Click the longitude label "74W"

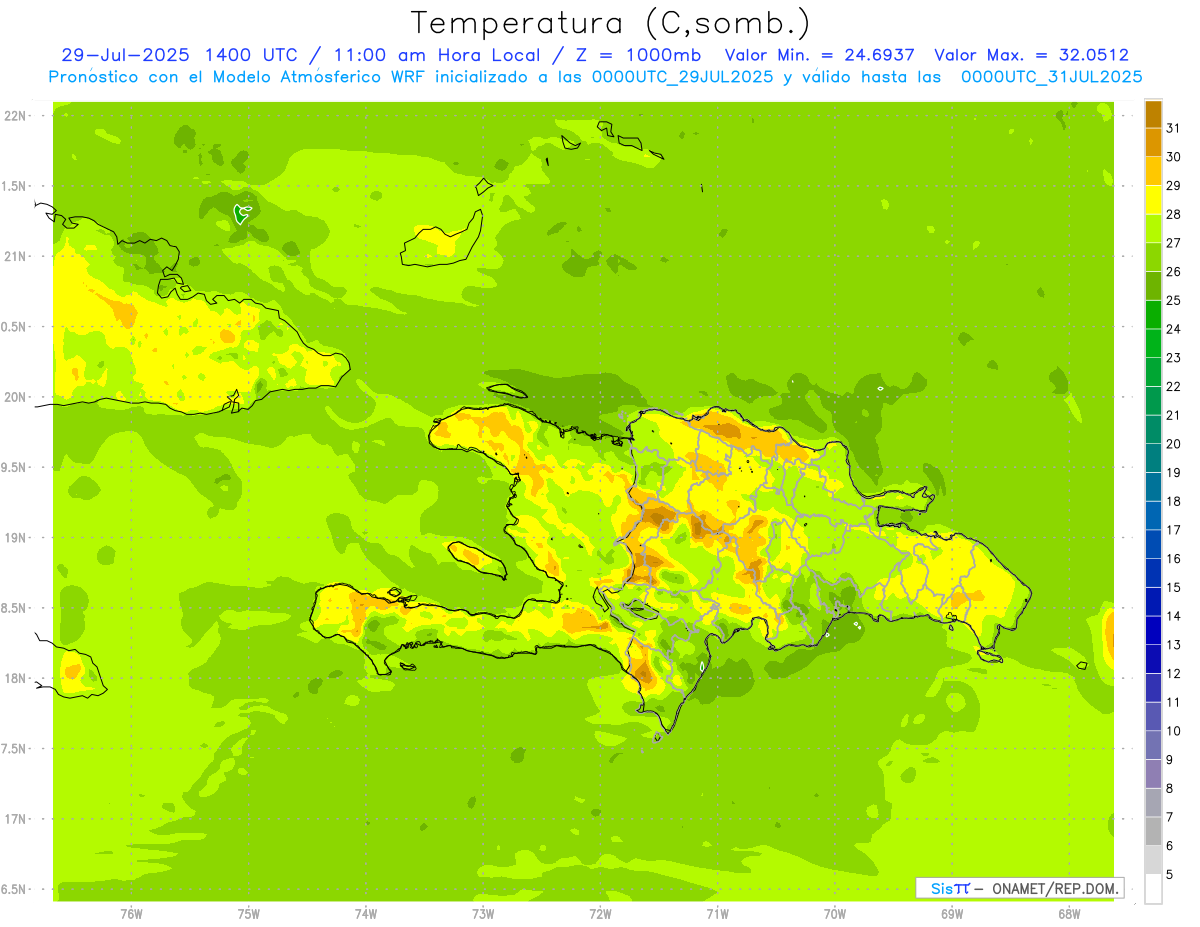[x=365, y=914]
